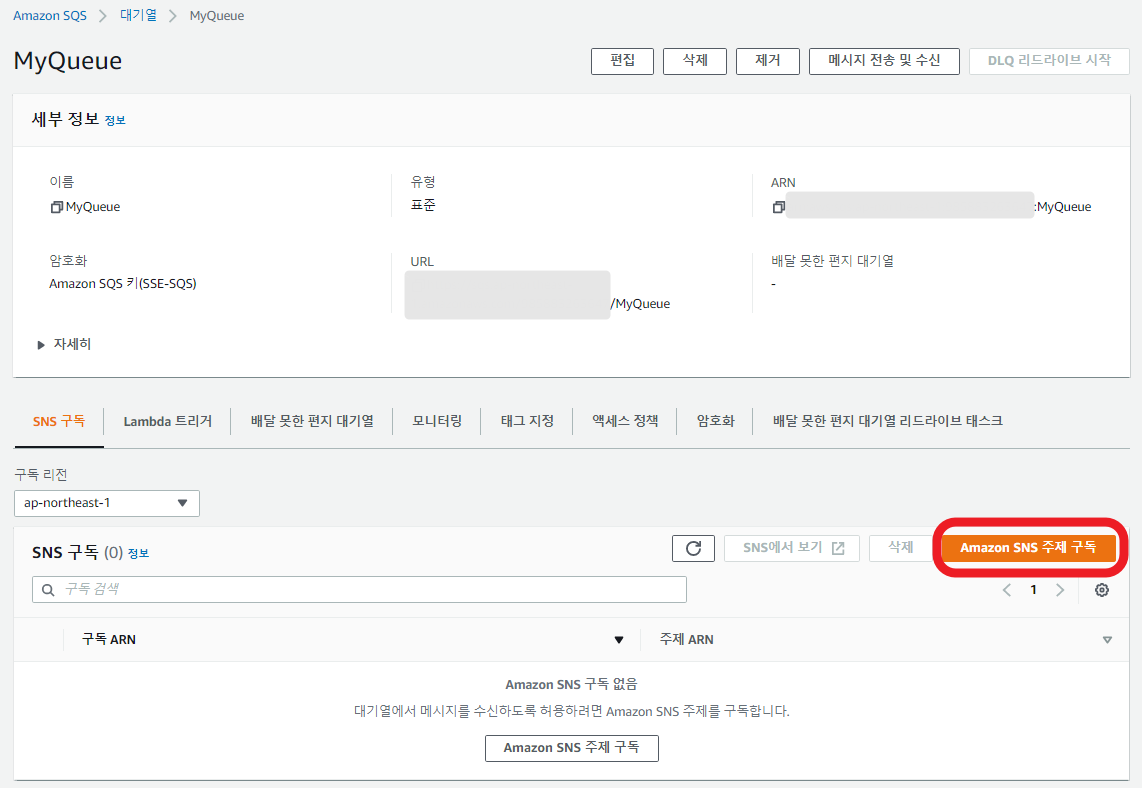Click the DLQ 리드라이브 시작 button
Image resolution: width=1142 pixels, height=788 pixels.
[1050, 61]
